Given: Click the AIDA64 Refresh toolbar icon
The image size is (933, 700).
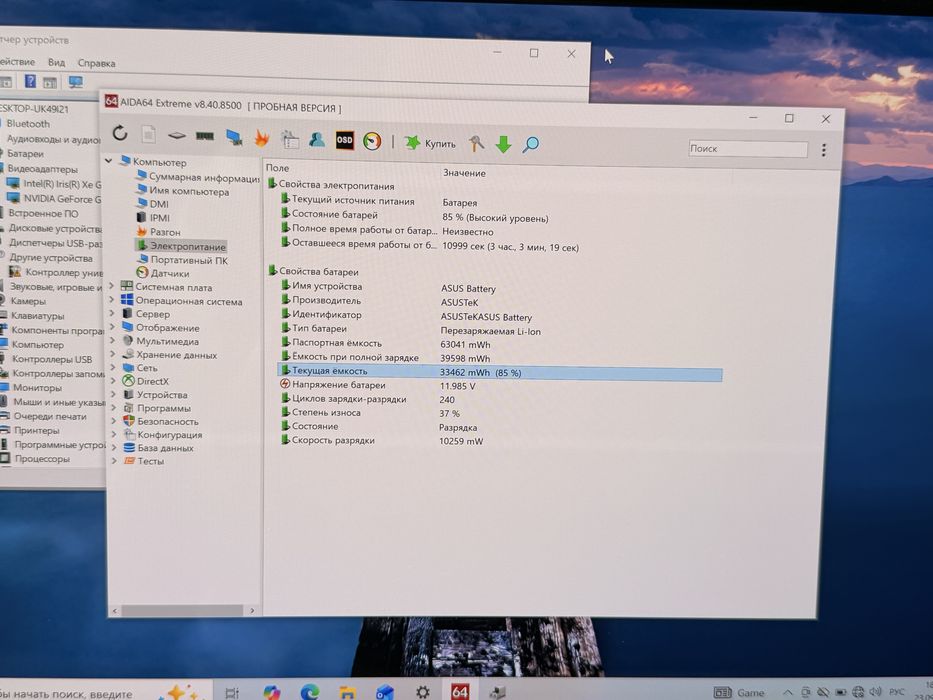Looking at the screenshot, I should point(120,133).
